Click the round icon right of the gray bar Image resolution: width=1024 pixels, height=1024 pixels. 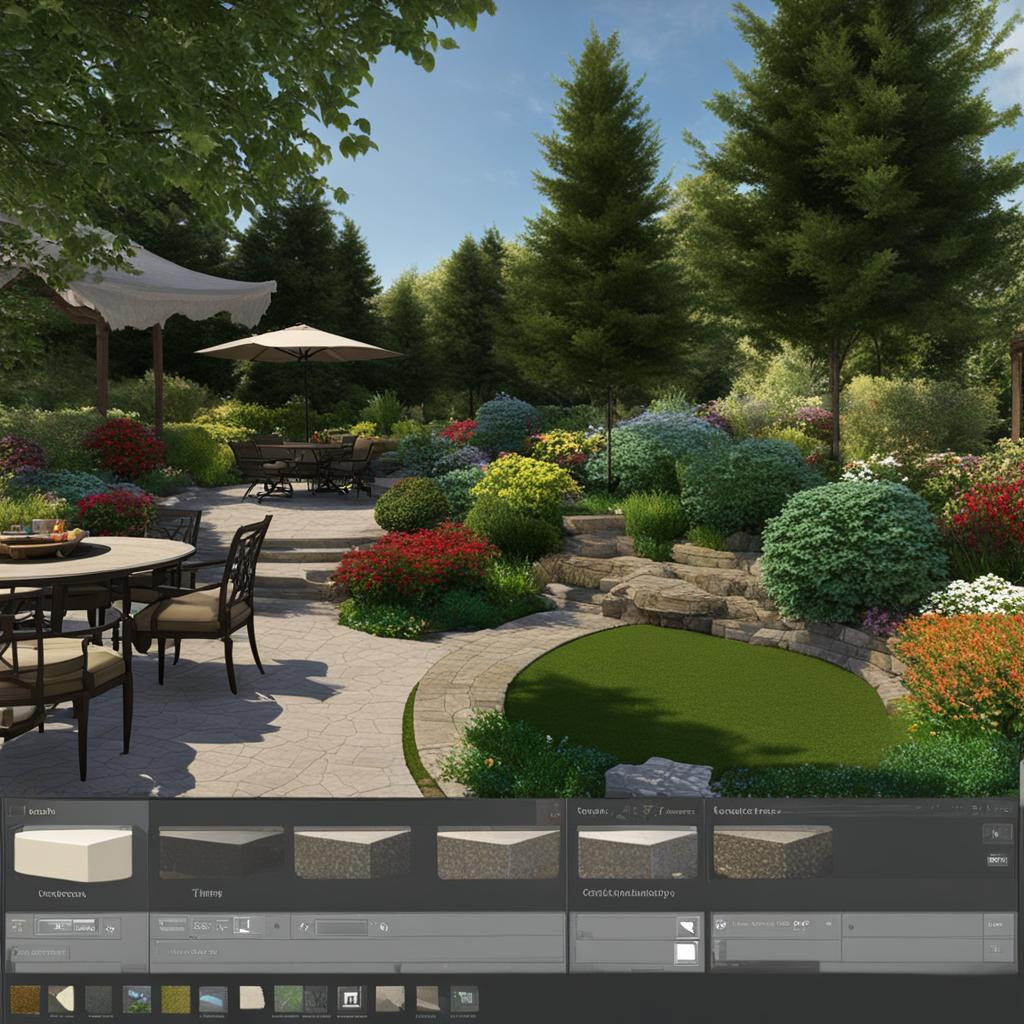tap(383, 927)
